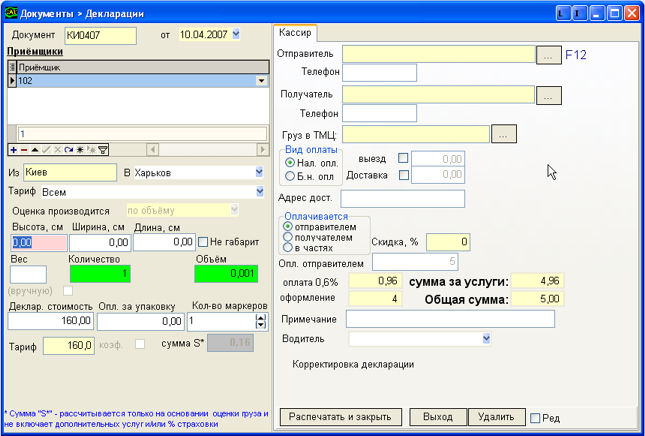Click the Приёмщик column header
Image resolution: width=645 pixels, height=436 pixels.
pyautogui.click(x=143, y=67)
